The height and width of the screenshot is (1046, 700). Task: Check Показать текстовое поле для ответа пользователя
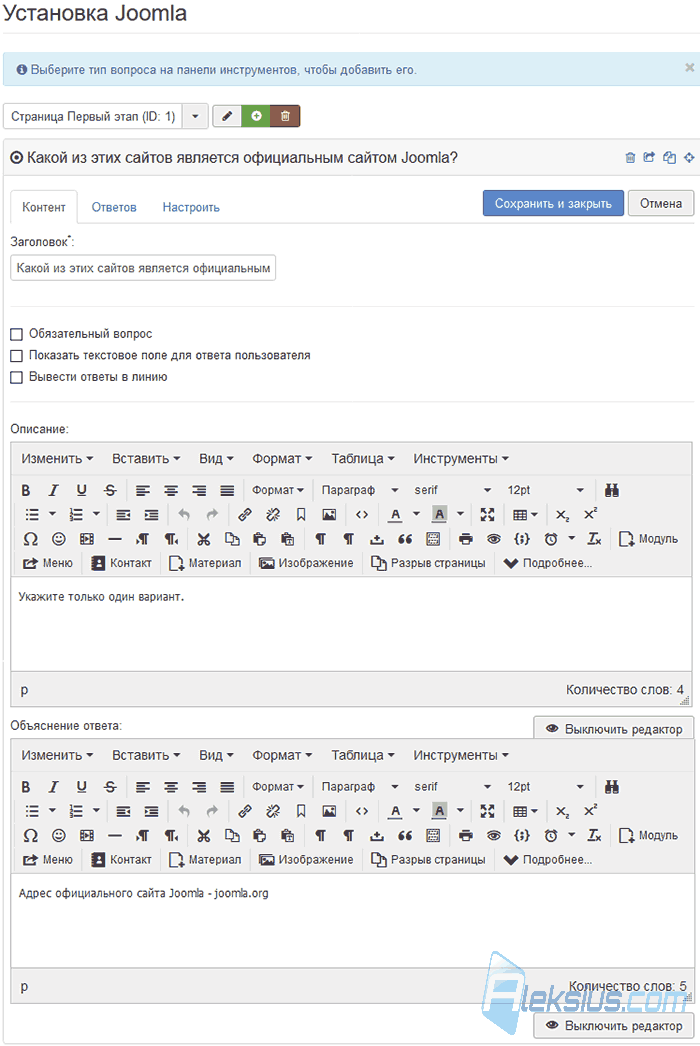pyautogui.click(x=17, y=356)
